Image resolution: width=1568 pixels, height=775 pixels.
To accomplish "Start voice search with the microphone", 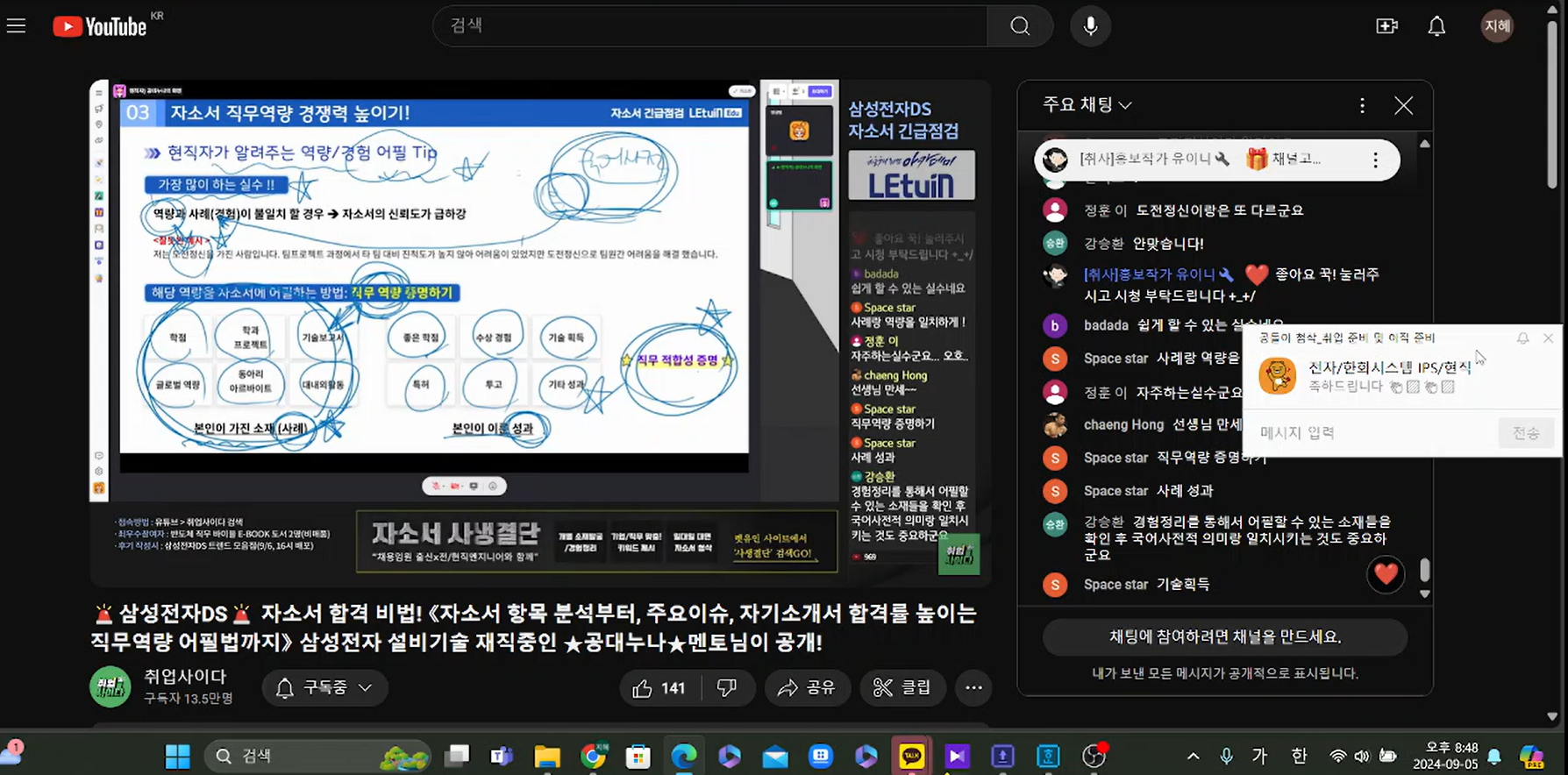I will (x=1090, y=25).
